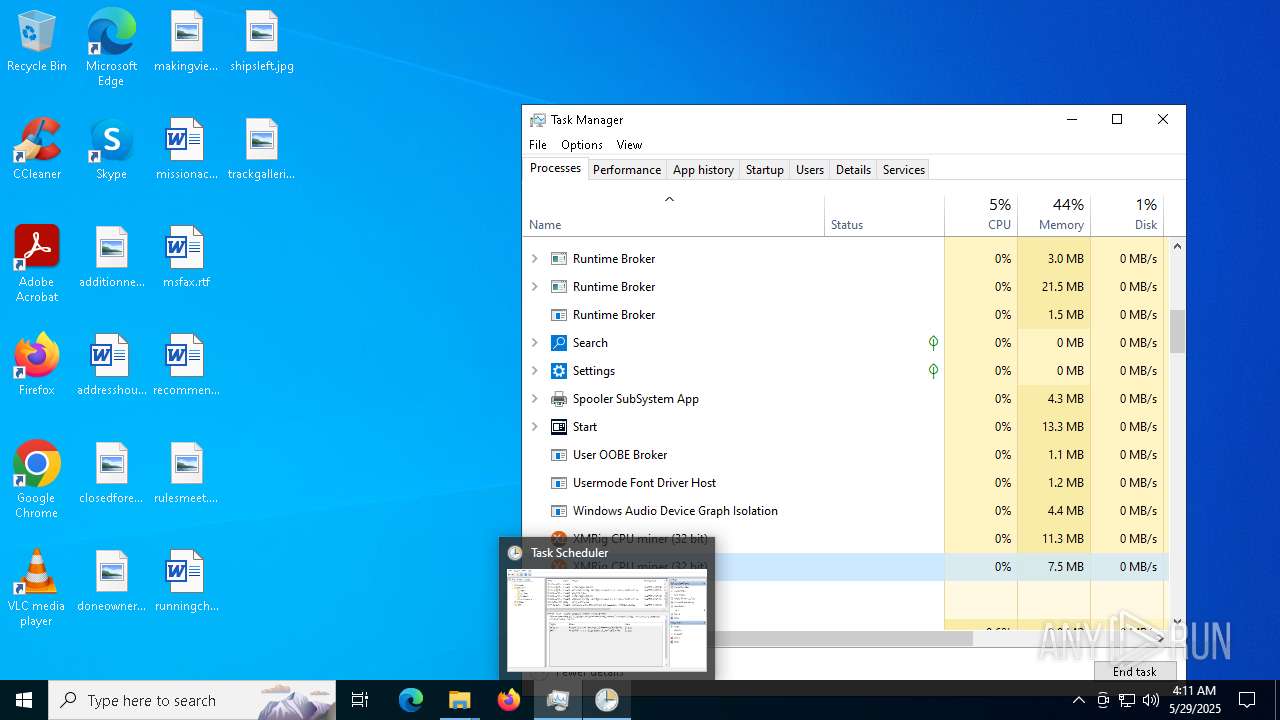Expand the Spooler SubSystem App process
Image resolution: width=1280 pixels, height=720 pixels.
tap(534, 398)
